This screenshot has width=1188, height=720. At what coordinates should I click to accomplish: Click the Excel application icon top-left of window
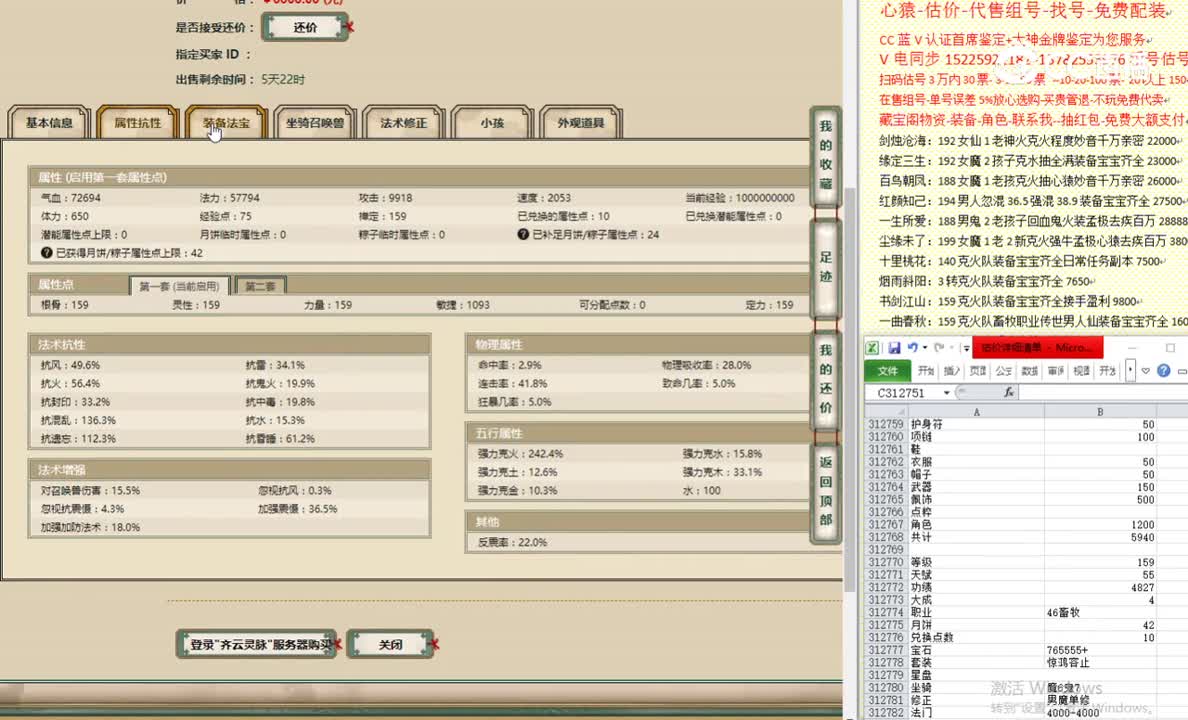coord(872,348)
